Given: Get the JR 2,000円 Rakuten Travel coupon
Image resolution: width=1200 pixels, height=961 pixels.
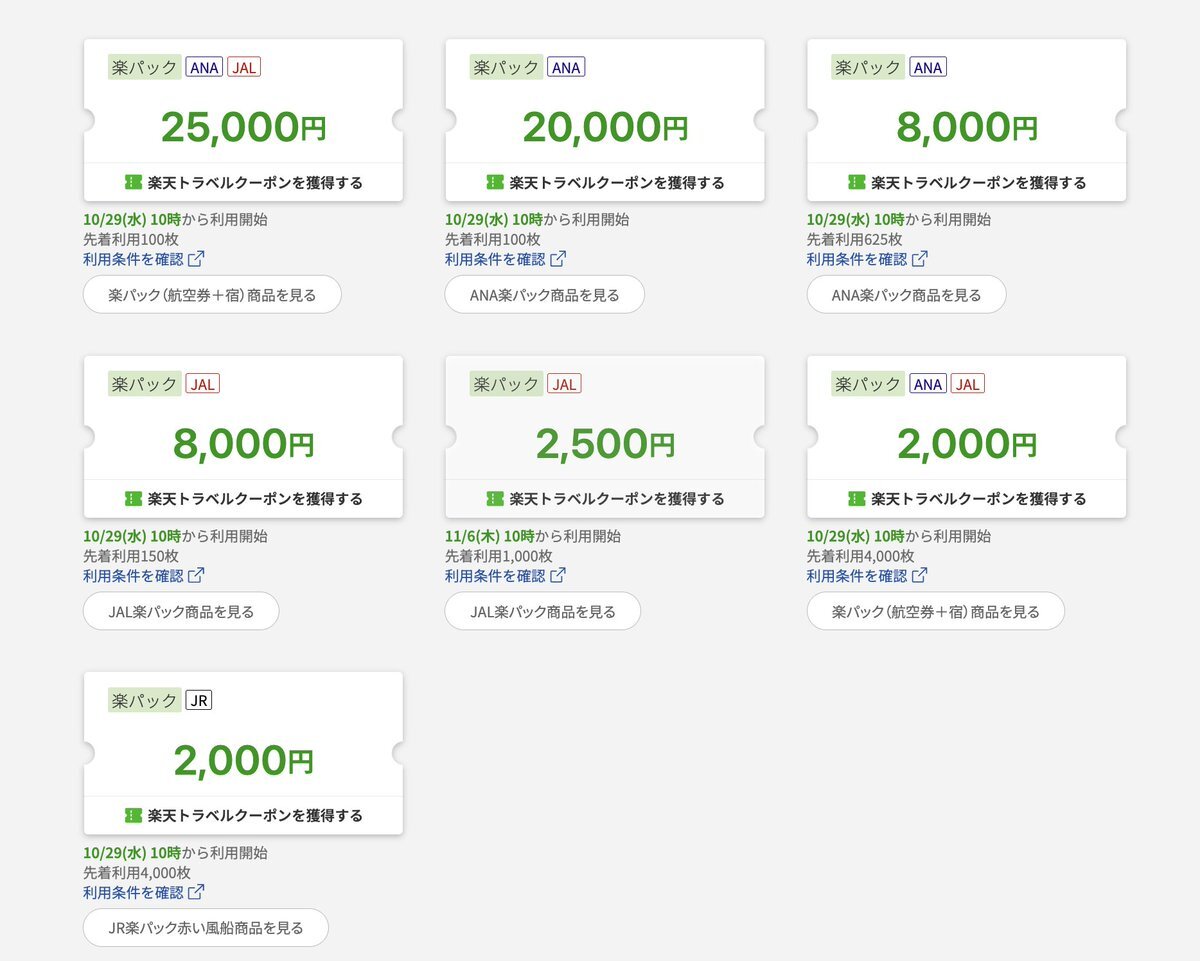Looking at the screenshot, I should tap(243, 815).
